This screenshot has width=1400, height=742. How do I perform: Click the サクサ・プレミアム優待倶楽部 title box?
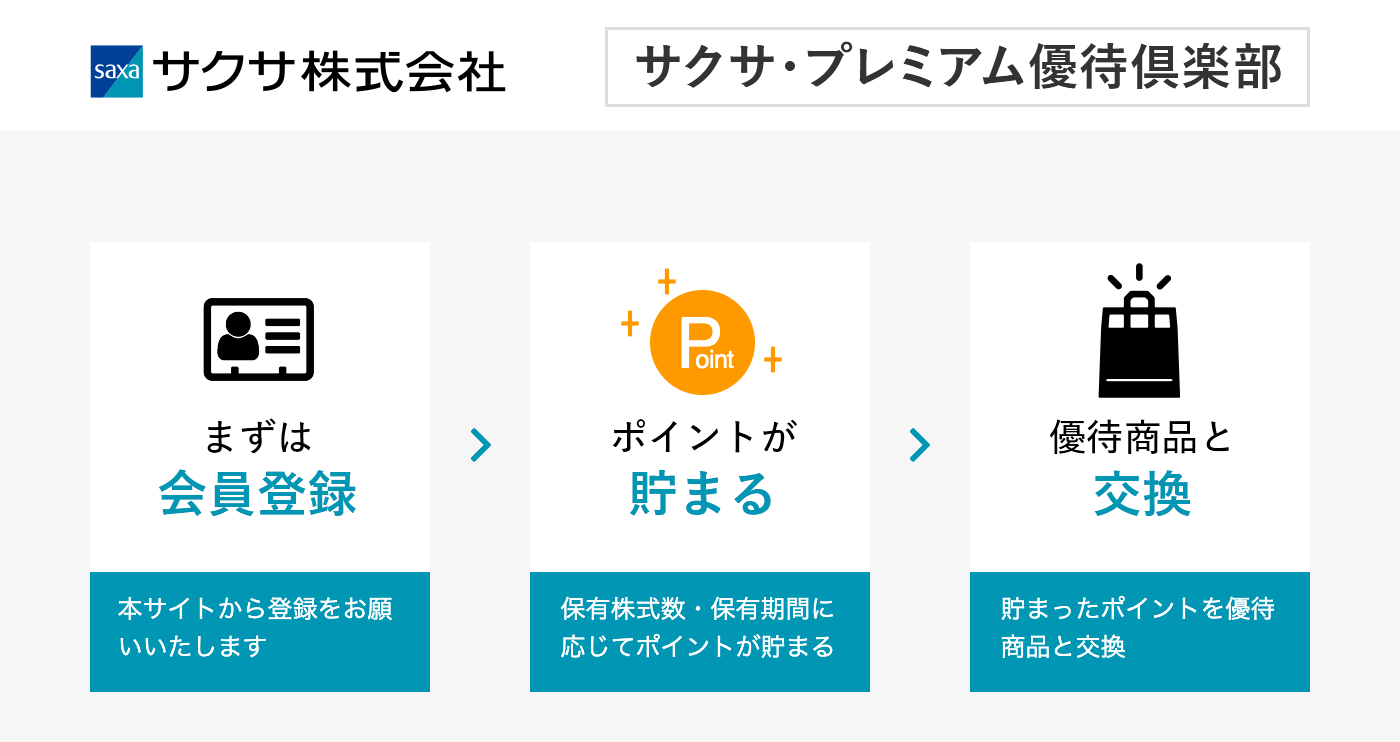[957, 67]
